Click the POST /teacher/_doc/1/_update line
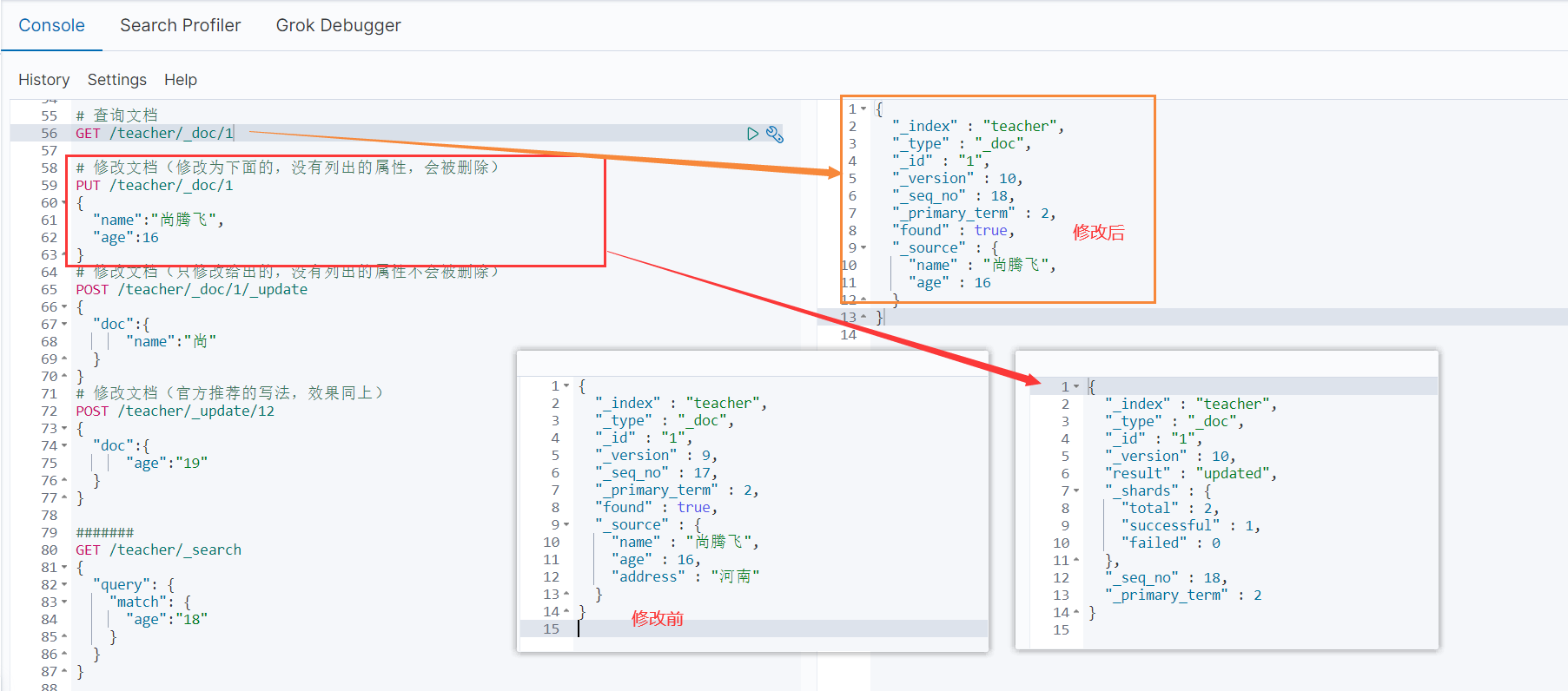 coord(191,290)
